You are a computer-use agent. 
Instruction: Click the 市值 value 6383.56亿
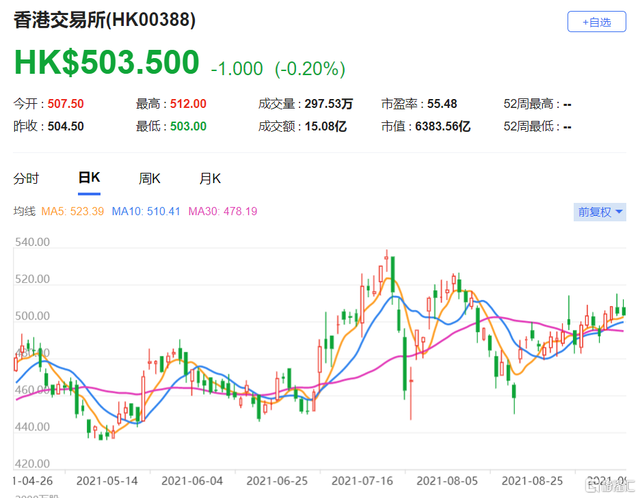[x=443, y=126]
